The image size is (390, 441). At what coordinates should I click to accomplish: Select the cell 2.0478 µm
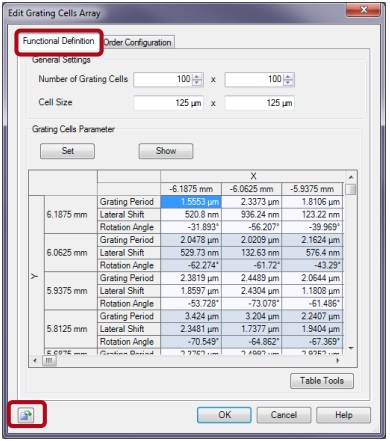191,240
